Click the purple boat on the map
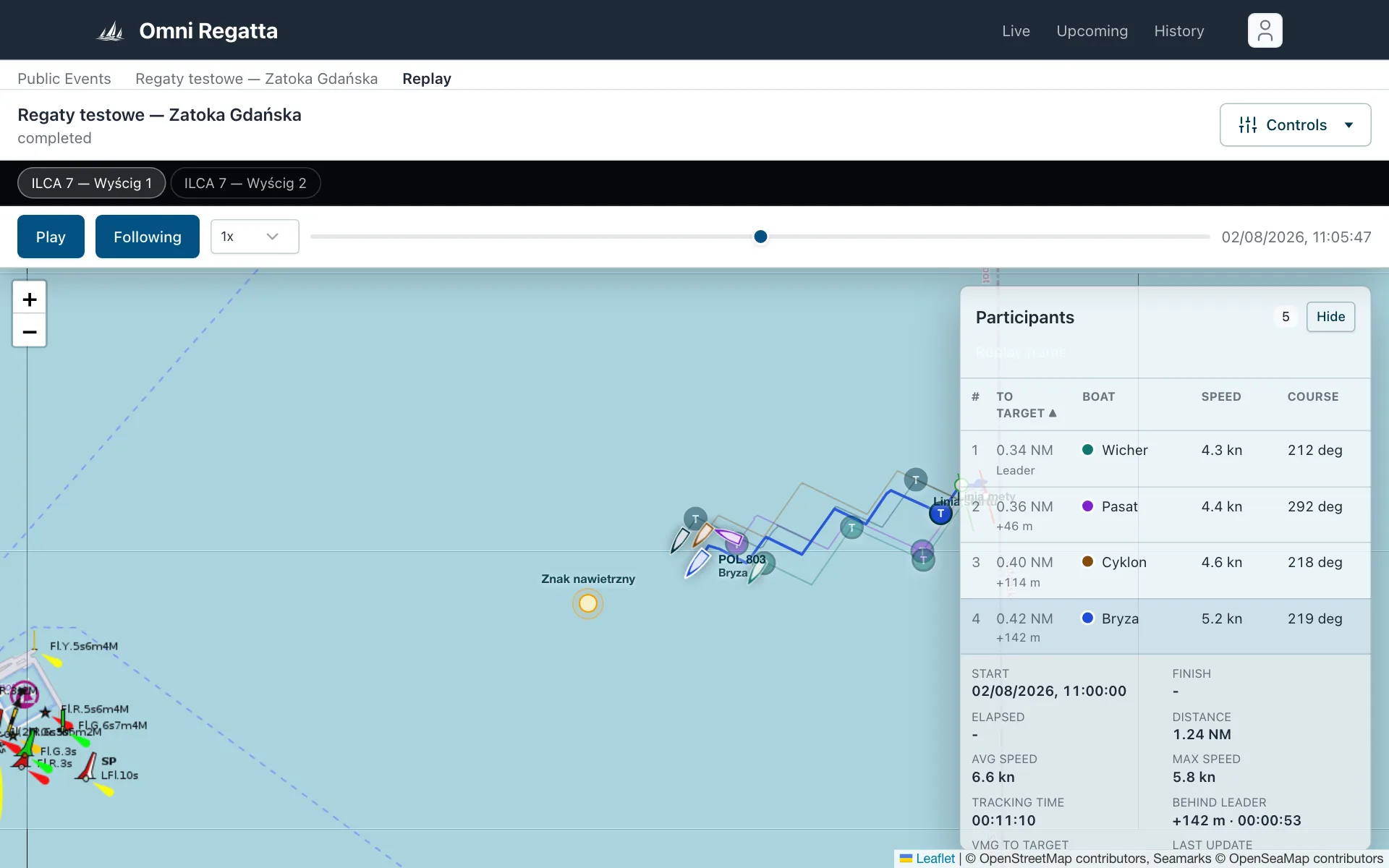1389x868 pixels. [x=729, y=537]
